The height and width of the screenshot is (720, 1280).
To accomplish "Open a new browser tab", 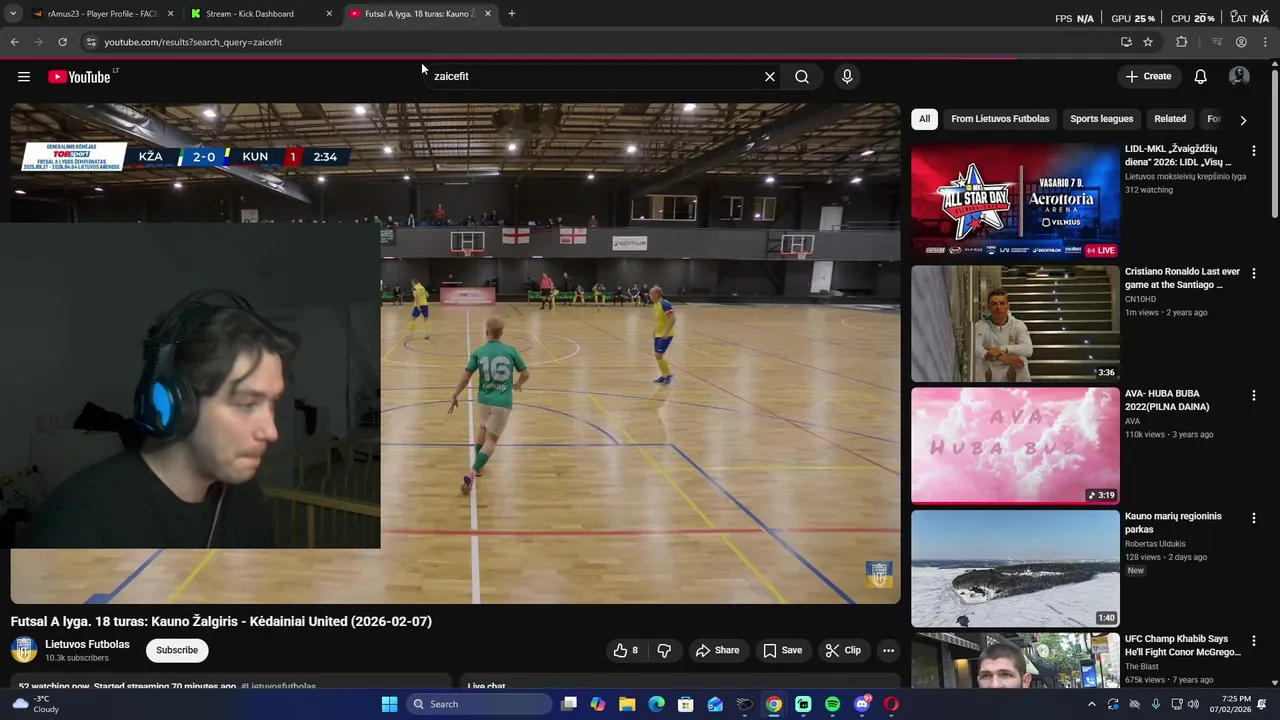I will click(512, 14).
